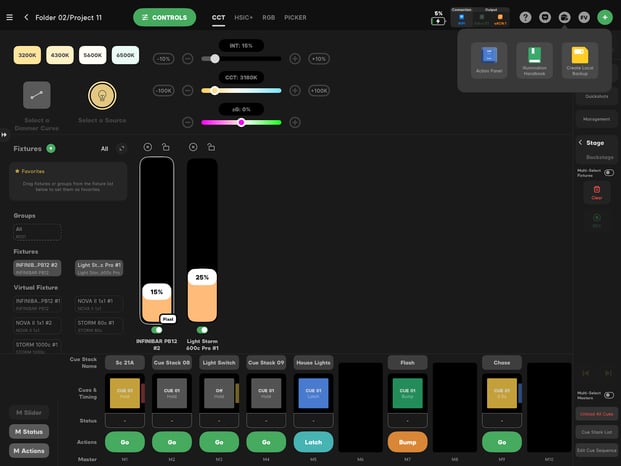Select the 4300K preset

tap(60, 55)
